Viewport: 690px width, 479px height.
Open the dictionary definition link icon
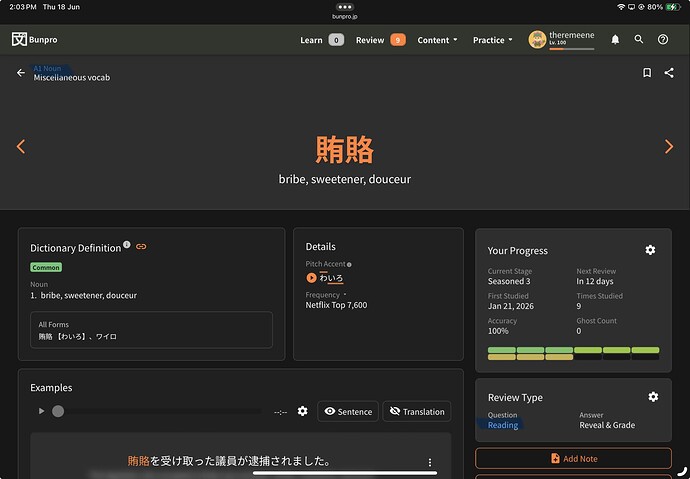(x=141, y=247)
